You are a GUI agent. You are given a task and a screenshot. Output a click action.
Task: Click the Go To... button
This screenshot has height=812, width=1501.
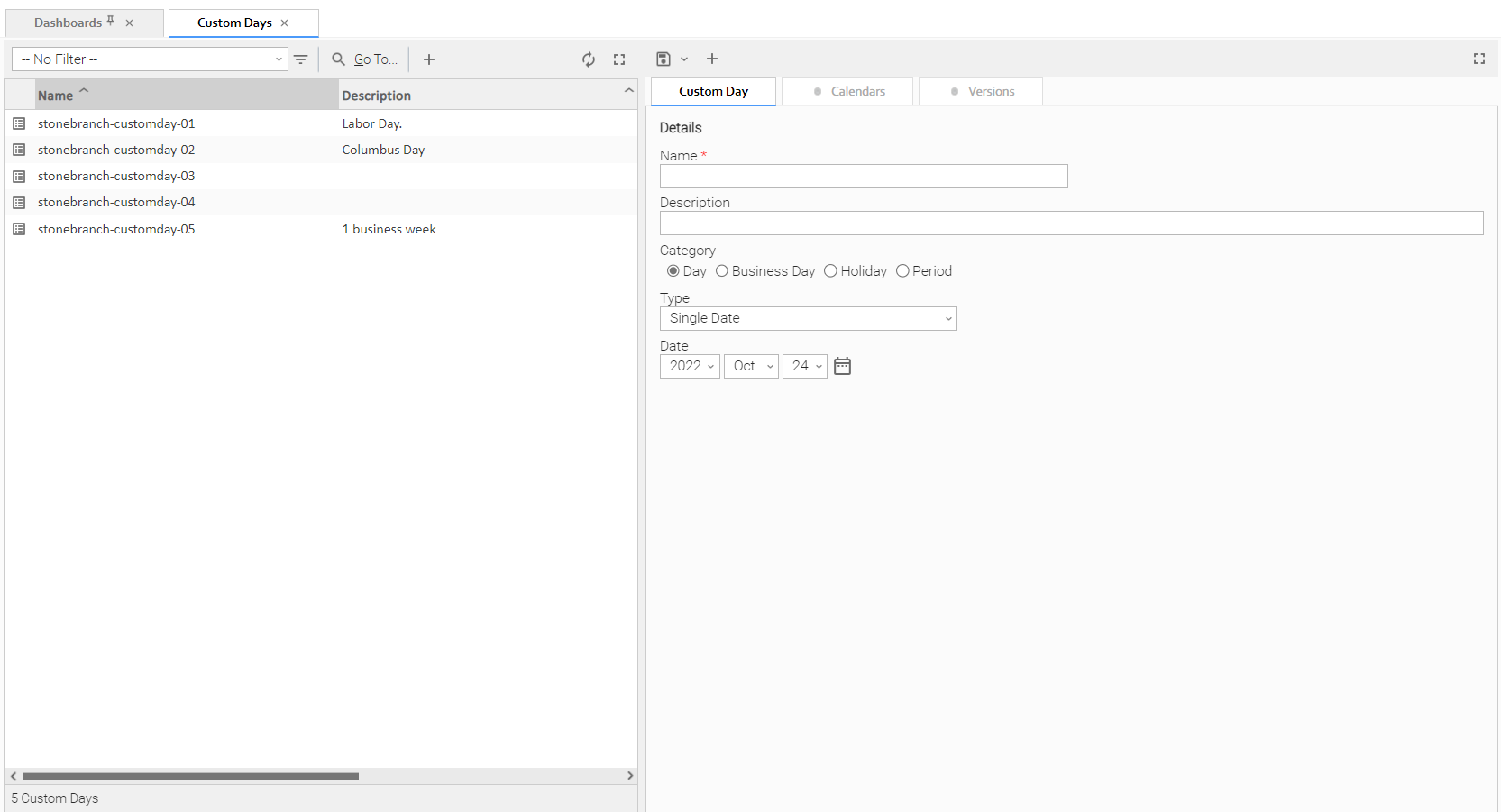coord(365,59)
